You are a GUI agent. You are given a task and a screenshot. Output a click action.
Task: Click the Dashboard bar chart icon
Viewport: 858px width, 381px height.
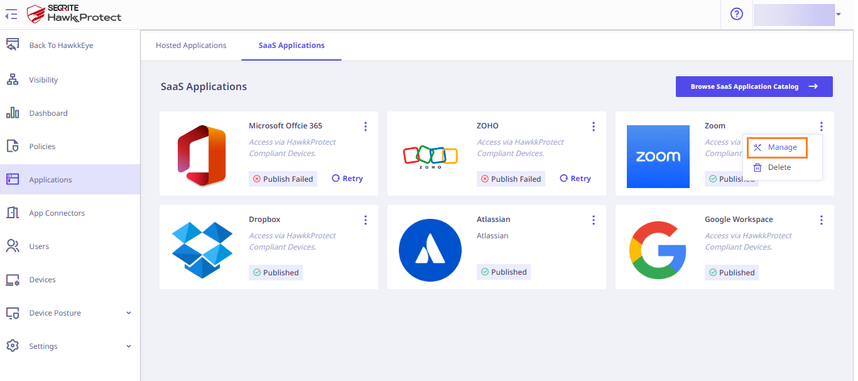pyautogui.click(x=12, y=113)
